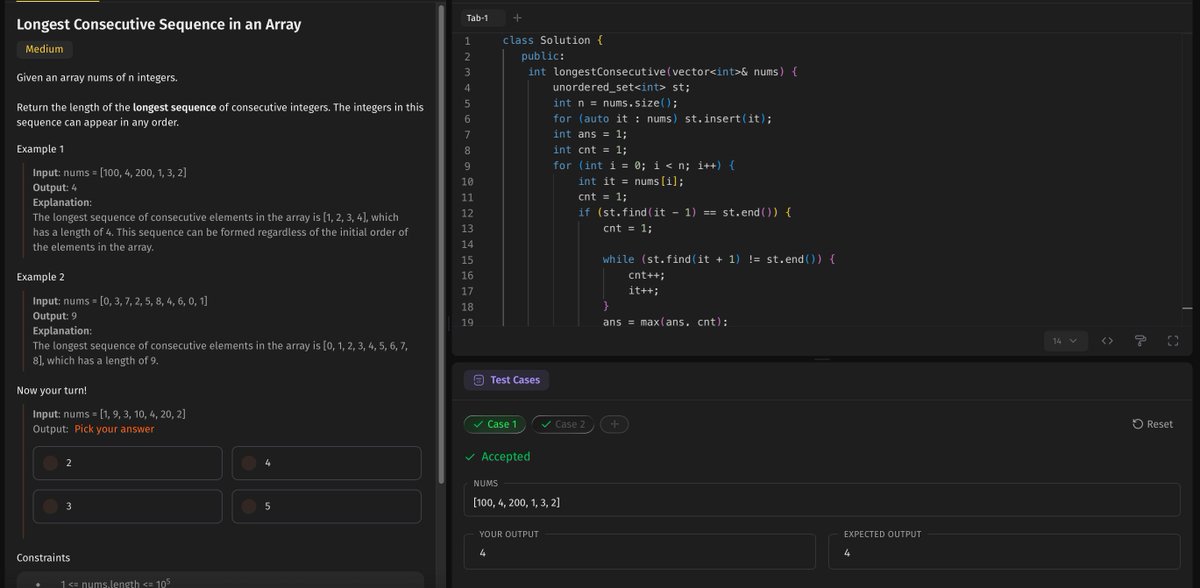Add a new test case with plus button
The height and width of the screenshot is (588, 1200).
pos(615,424)
